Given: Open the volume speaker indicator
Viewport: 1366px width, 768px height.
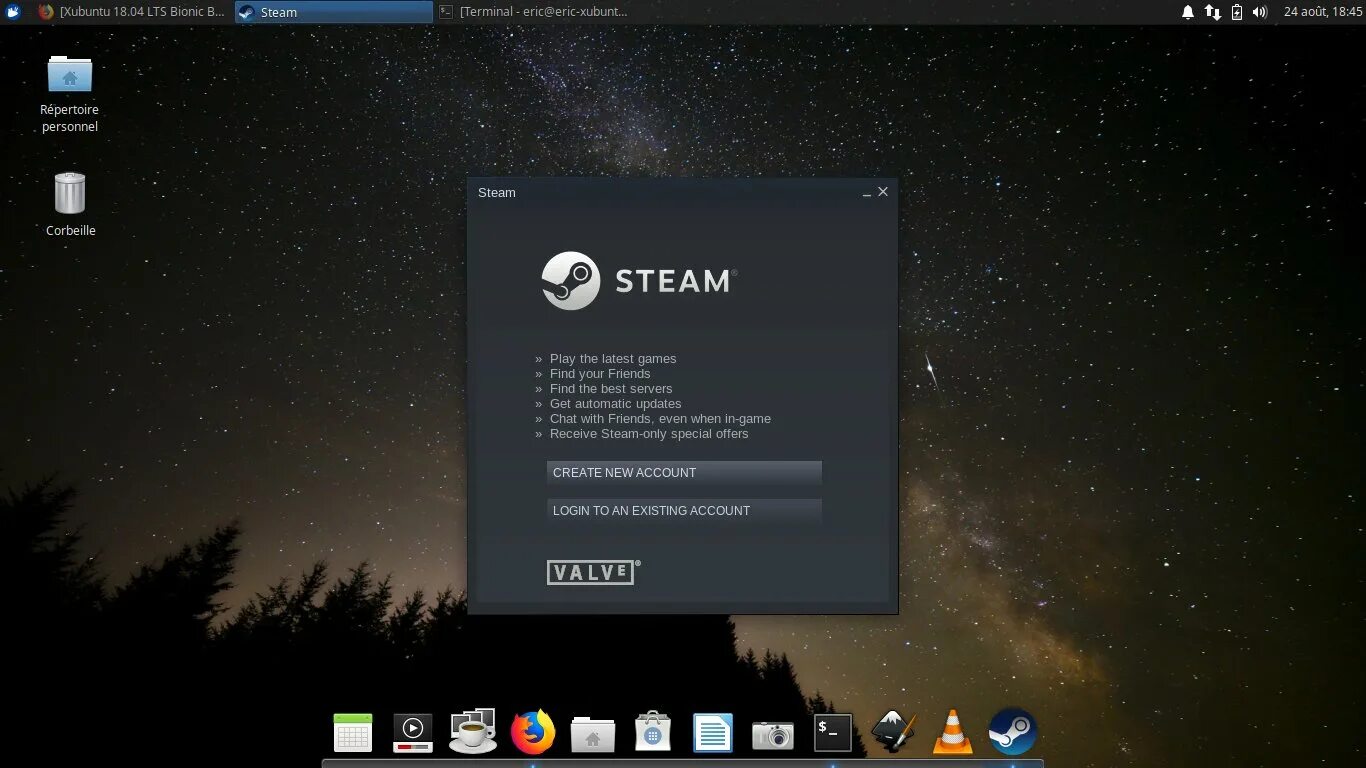Looking at the screenshot, I should [x=1260, y=12].
